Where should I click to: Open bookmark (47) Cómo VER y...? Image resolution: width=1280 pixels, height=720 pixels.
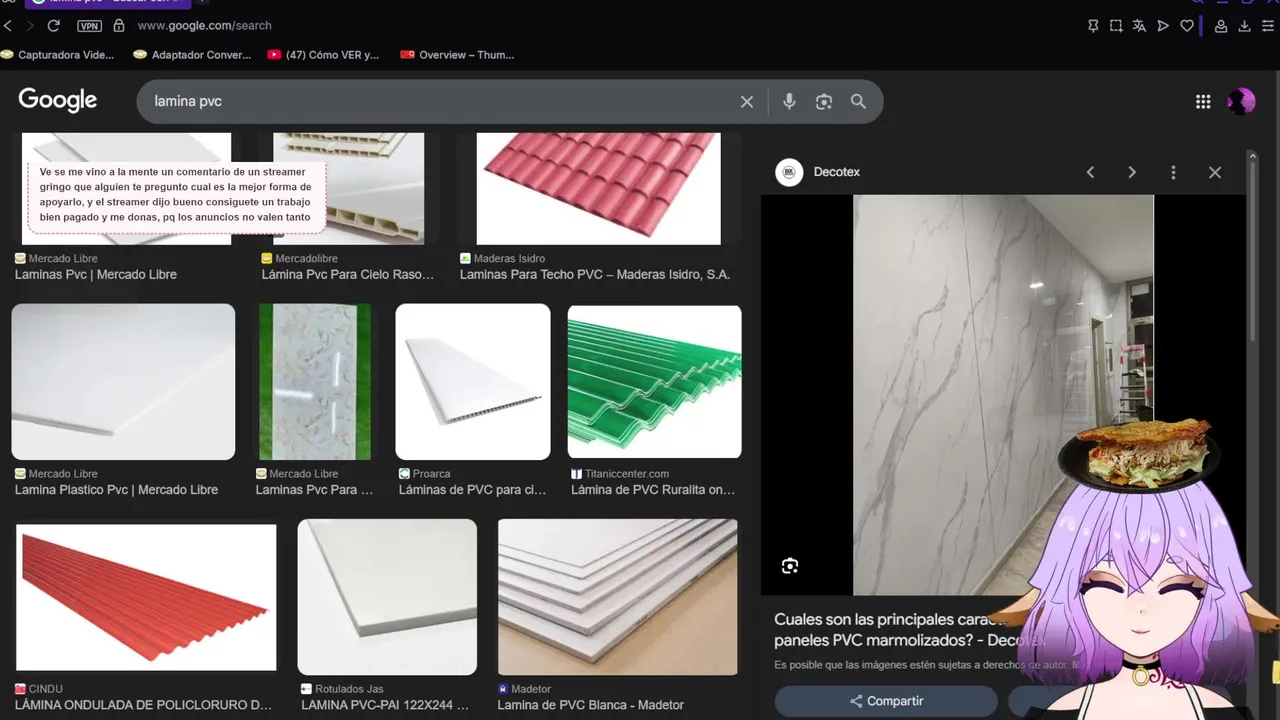[323, 55]
